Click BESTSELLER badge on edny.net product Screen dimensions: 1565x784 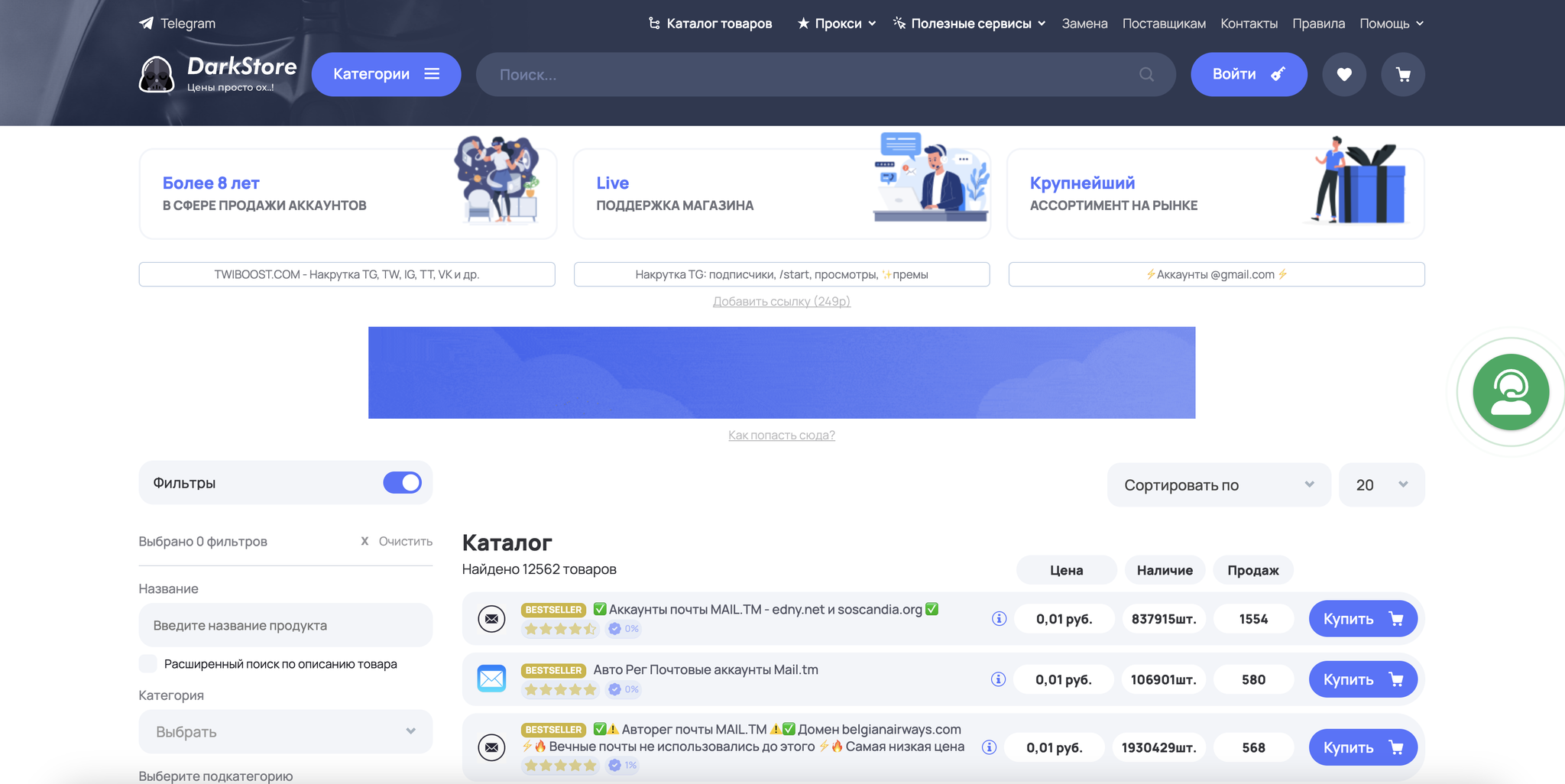[554, 610]
